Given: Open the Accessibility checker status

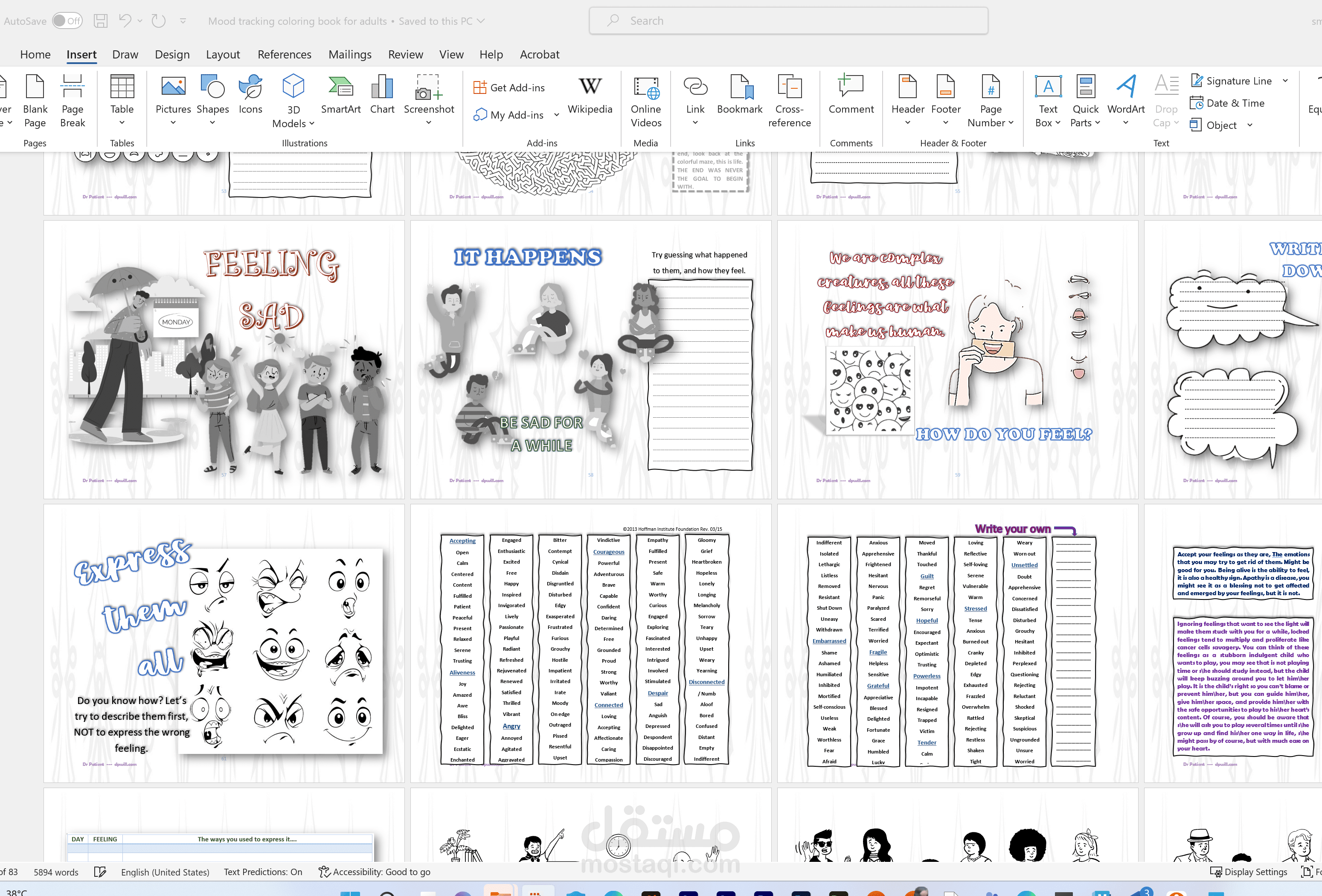Looking at the screenshot, I should point(374,872).
